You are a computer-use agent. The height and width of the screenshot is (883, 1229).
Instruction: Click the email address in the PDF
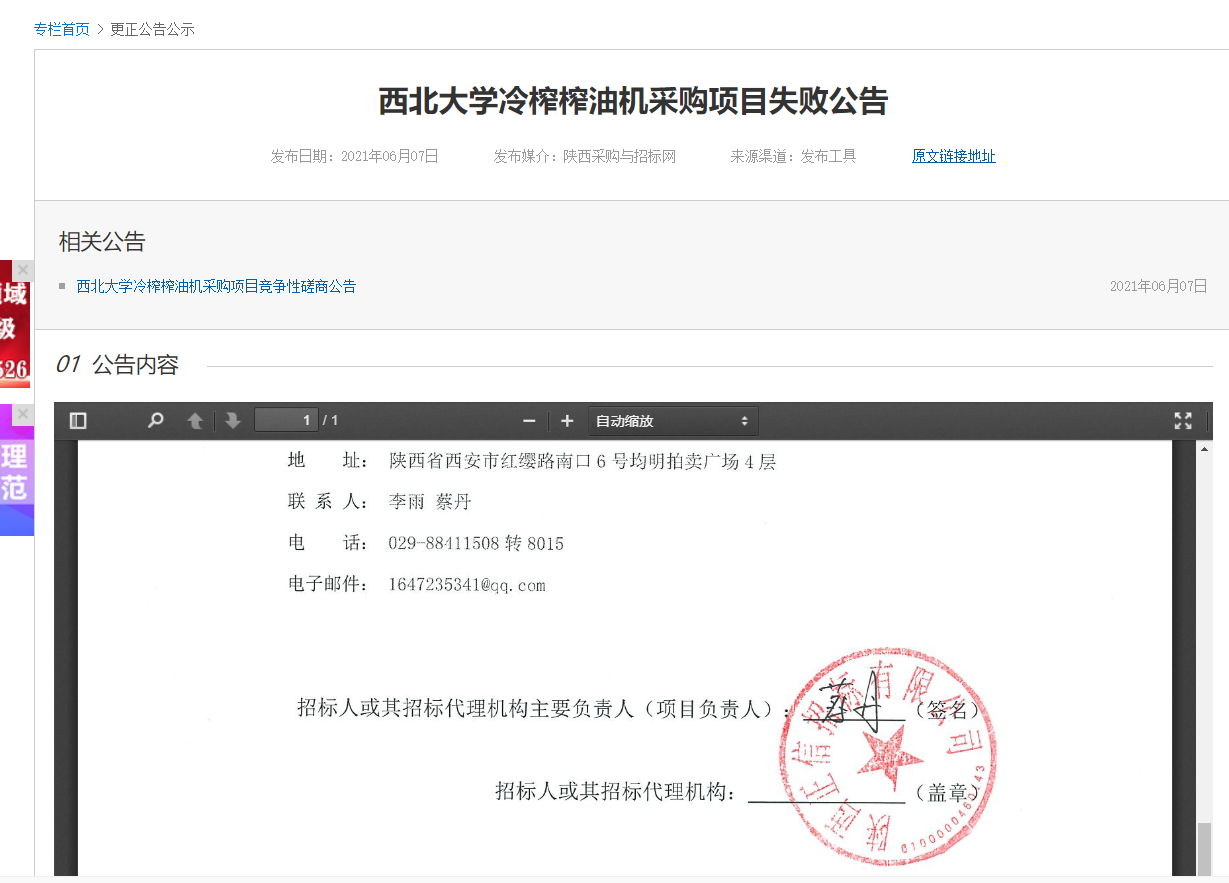(x=466, y=585)
